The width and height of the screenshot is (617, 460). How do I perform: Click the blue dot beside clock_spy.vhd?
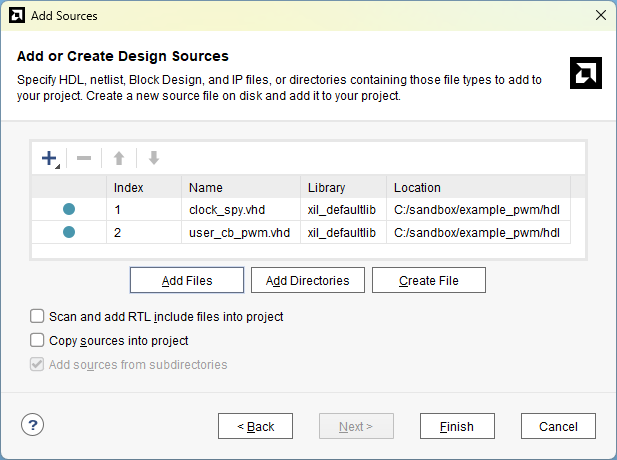(69, 210)
